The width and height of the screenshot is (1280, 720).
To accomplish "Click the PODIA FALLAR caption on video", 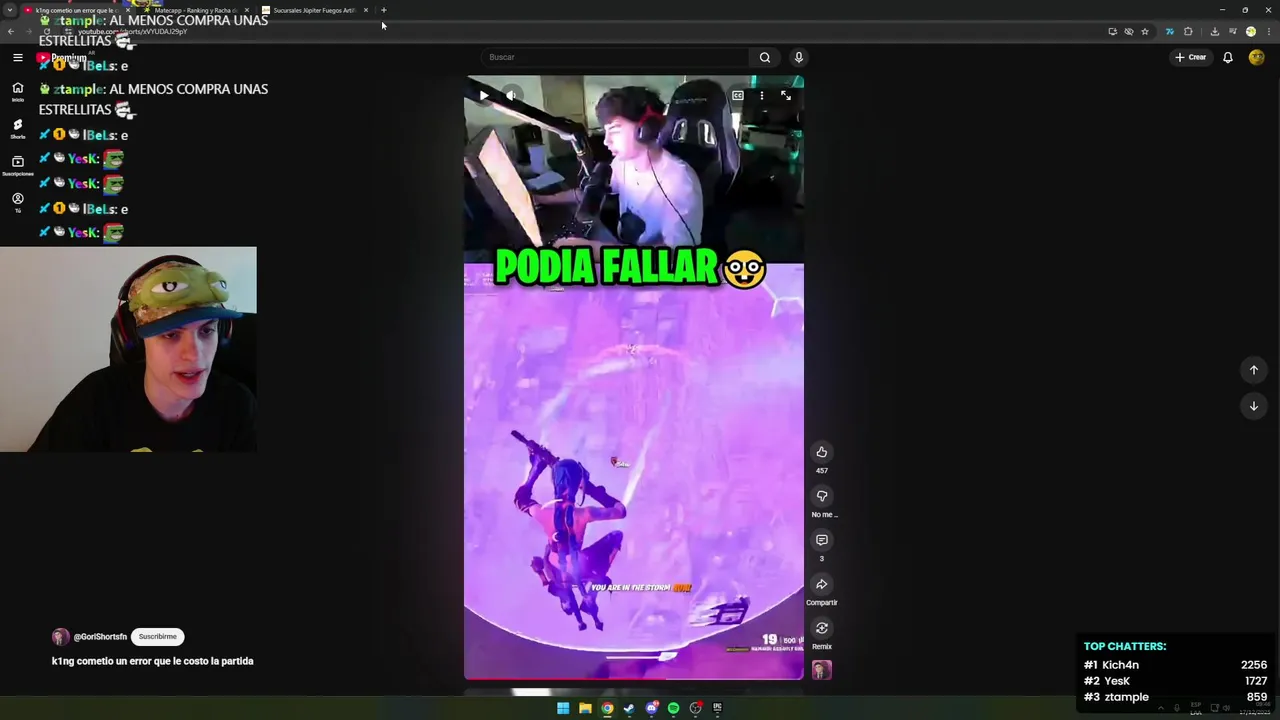I will click(630, 268).
